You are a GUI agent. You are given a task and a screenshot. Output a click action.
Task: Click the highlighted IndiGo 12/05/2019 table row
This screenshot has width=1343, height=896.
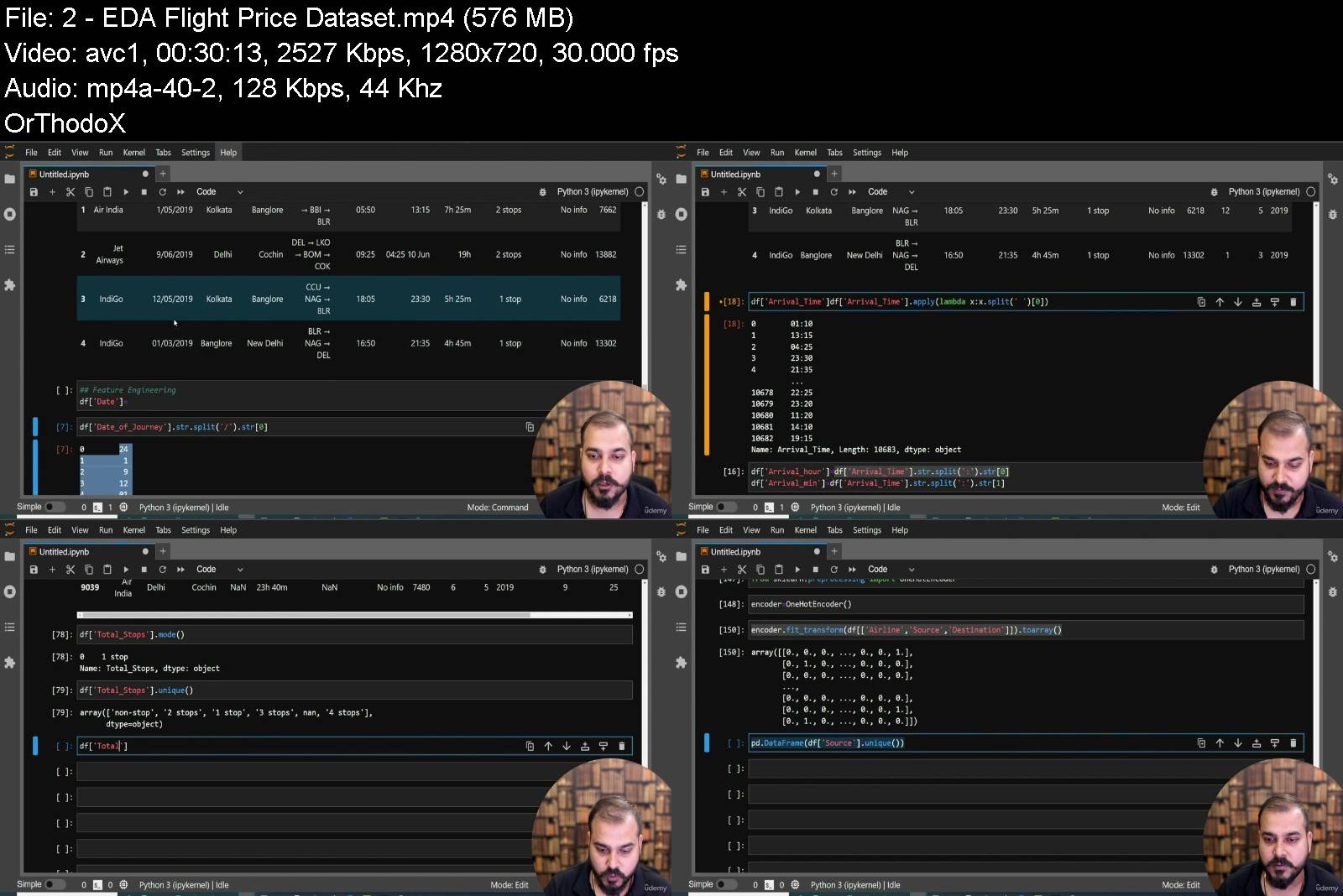348,299
